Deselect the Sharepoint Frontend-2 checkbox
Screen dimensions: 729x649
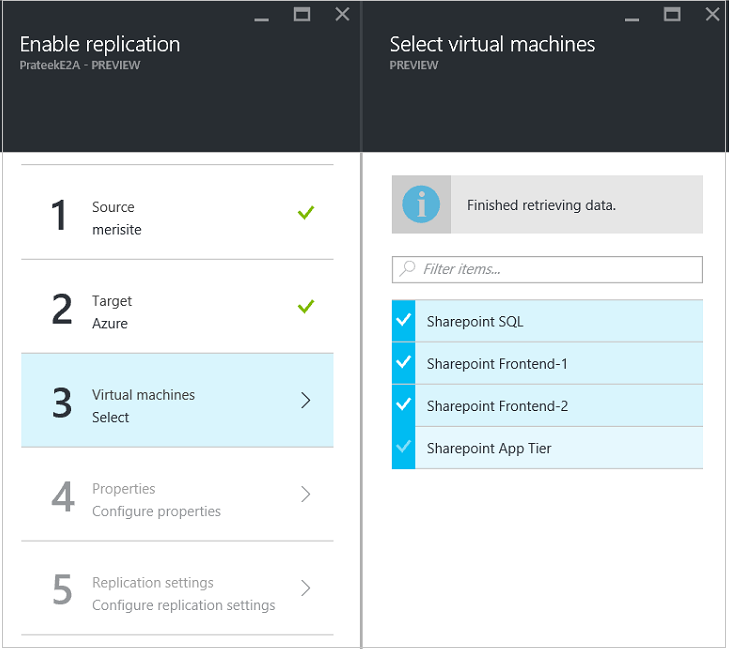click(404, 405)
